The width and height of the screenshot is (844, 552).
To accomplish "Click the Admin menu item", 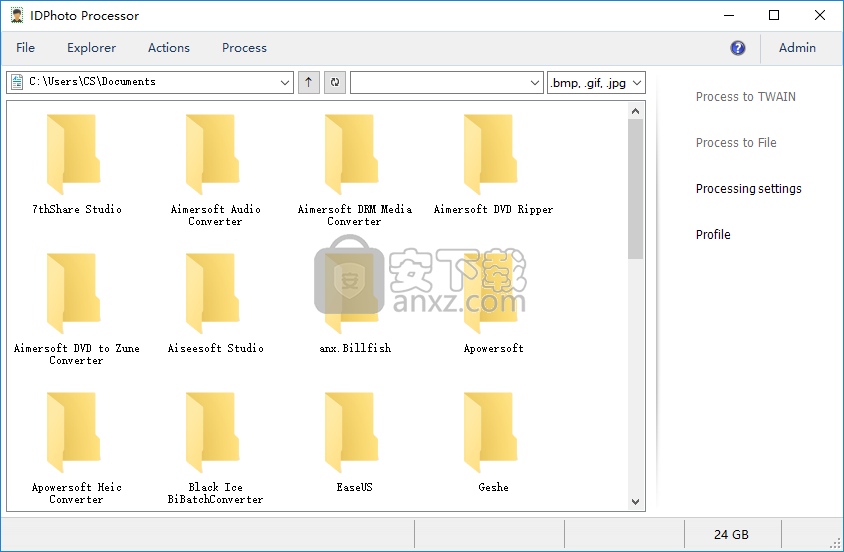I will click(797, 48).
